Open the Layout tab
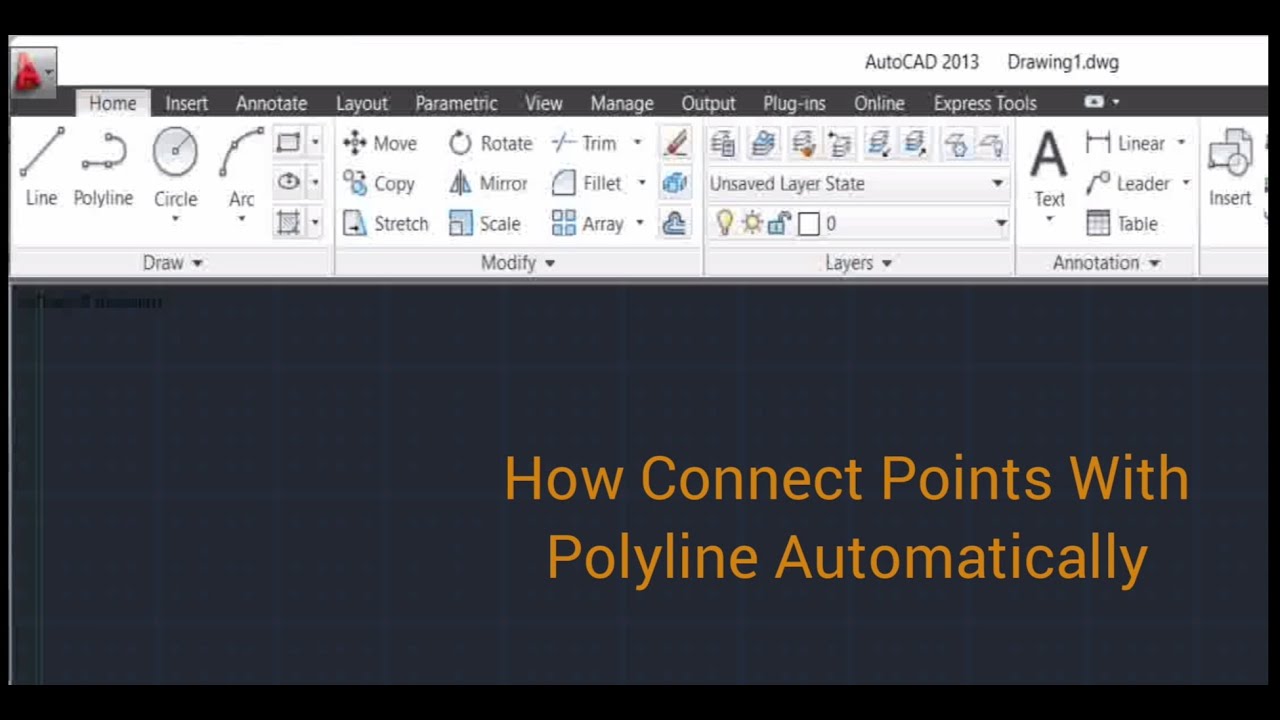 (362, 103)
